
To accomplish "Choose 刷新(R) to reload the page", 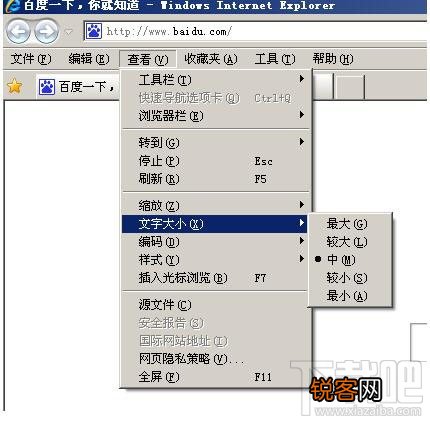I will click(x=215, y=179).
